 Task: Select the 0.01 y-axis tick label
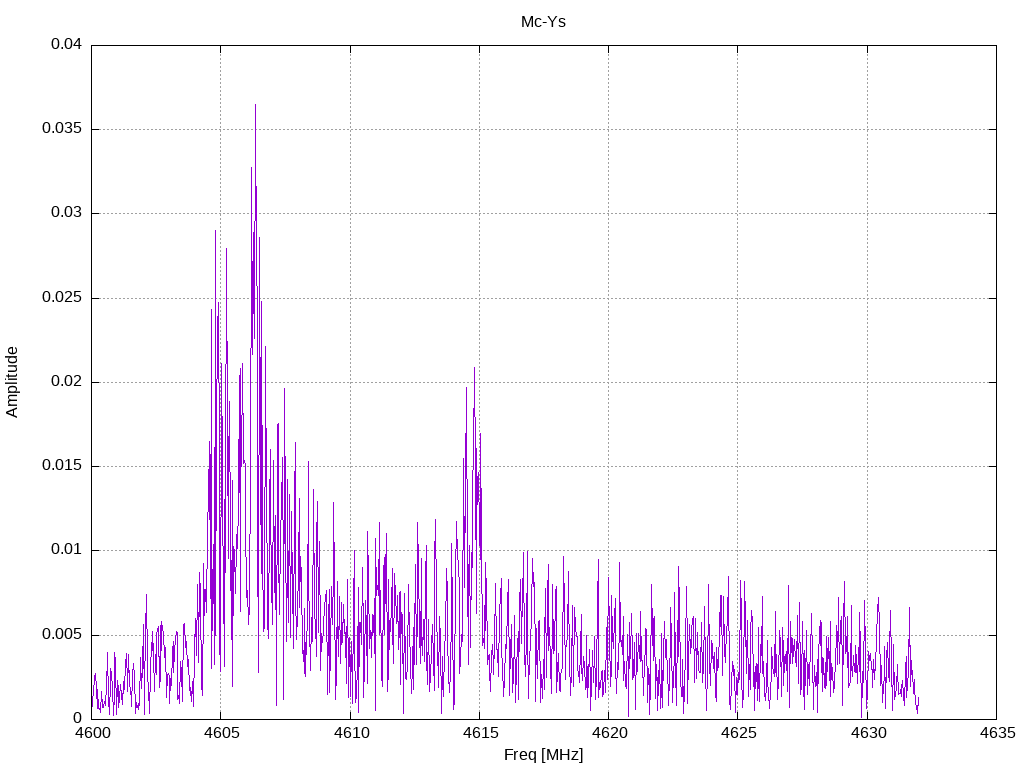tap(67, 550)
